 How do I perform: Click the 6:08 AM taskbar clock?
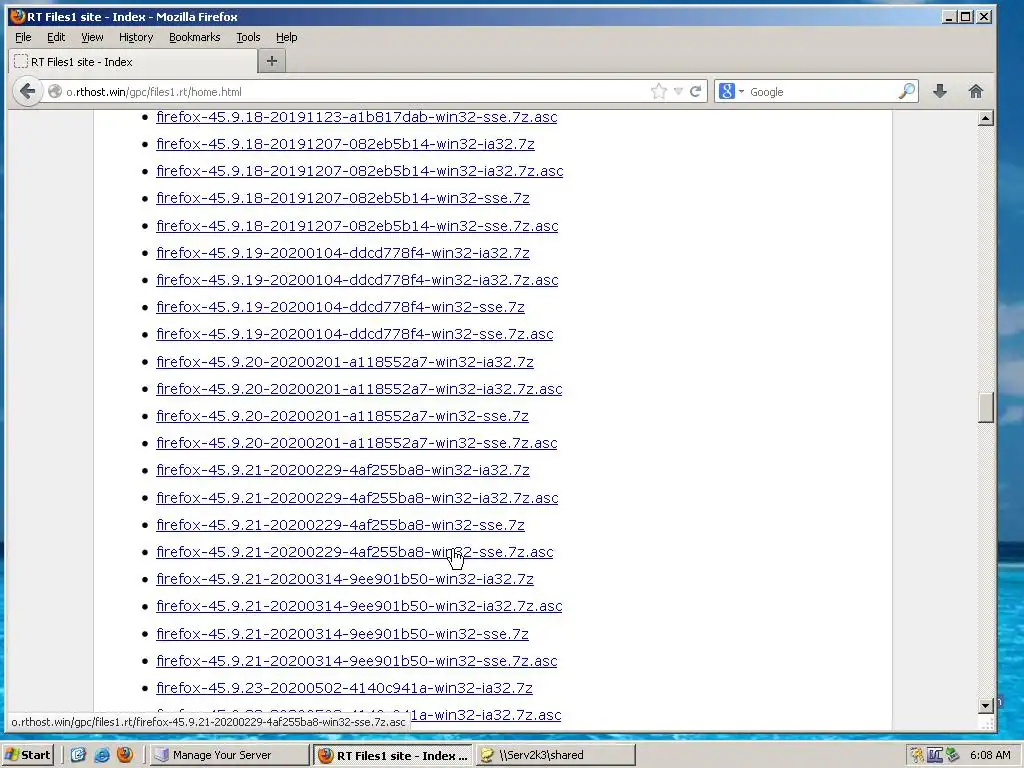(x=990, y=755)
